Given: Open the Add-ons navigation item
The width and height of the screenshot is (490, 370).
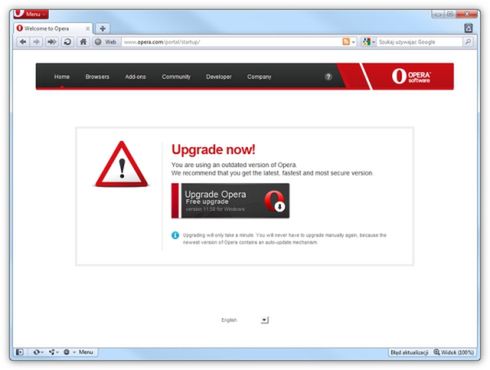Looking at the screenshot, I should point(135,77).
